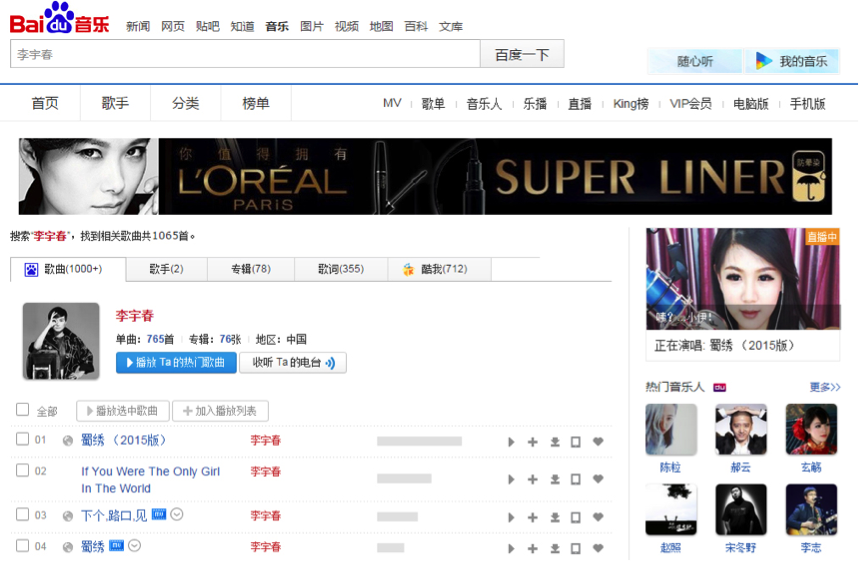Viewport: 859px width, 561px height.
Task: Click 收听 Ta 的电台 button
Action: pyautogui.click(x=293, y=363)
